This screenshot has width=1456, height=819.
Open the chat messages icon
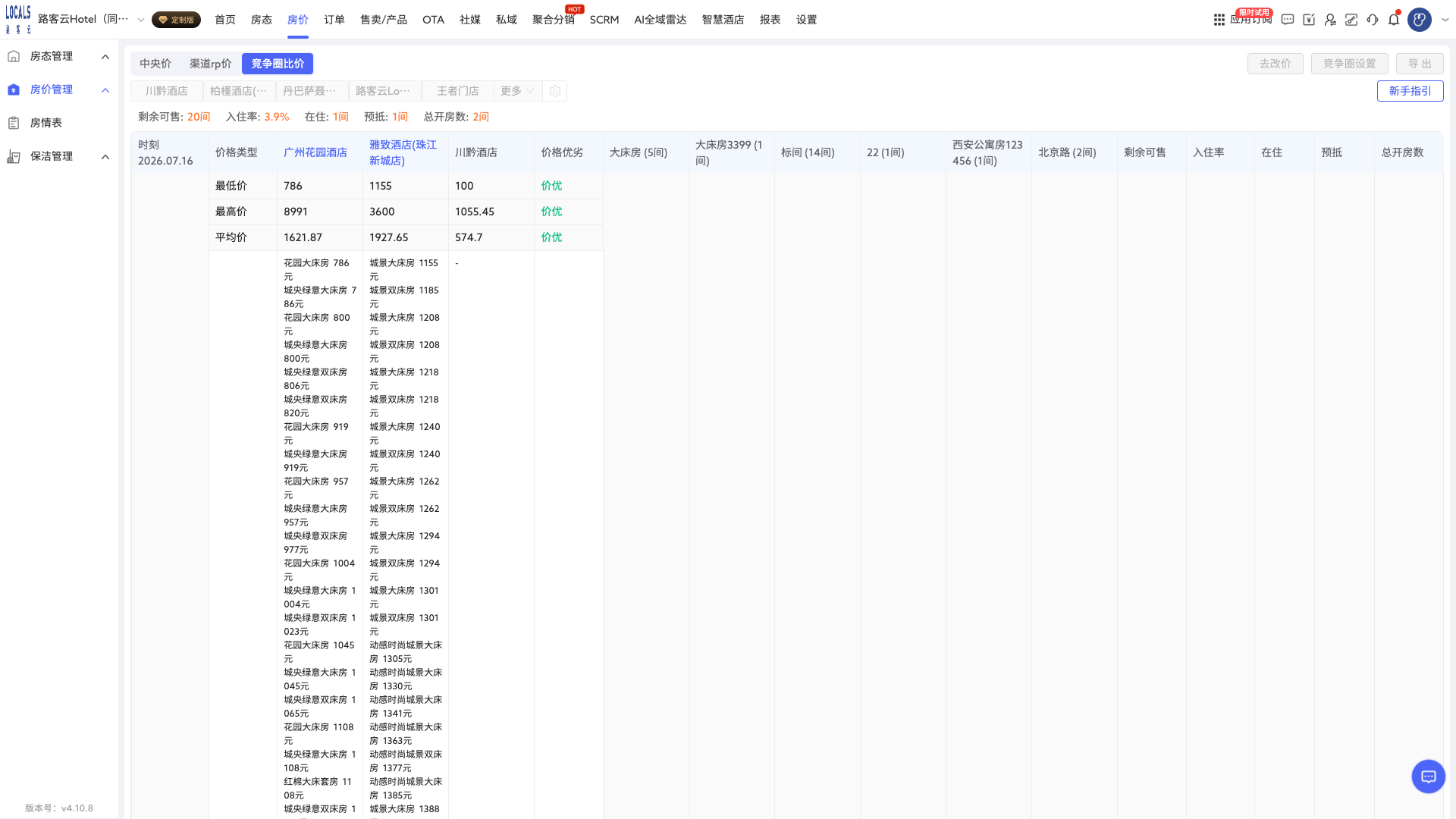1288,20
